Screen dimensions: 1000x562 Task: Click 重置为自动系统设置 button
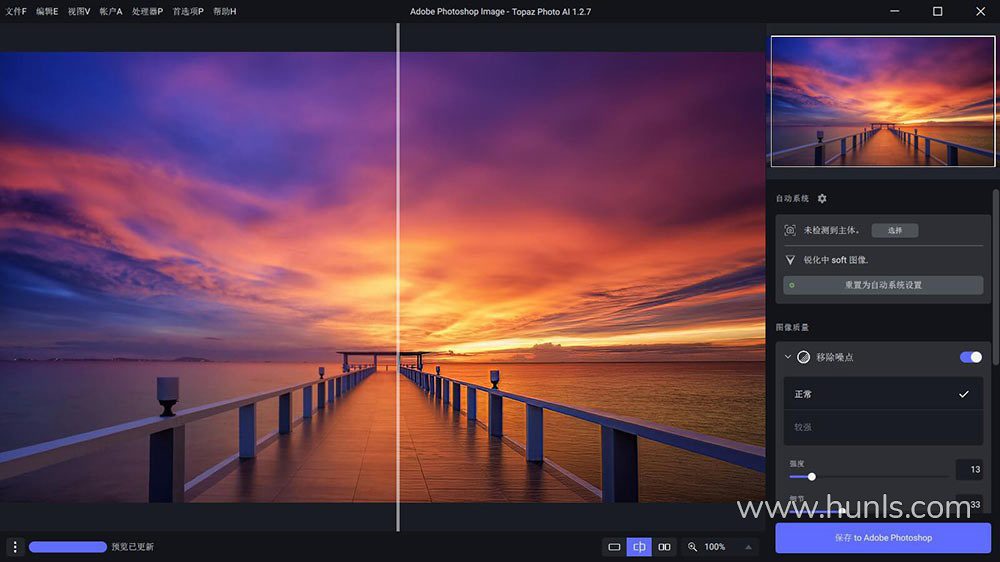[x=883, y=285]
